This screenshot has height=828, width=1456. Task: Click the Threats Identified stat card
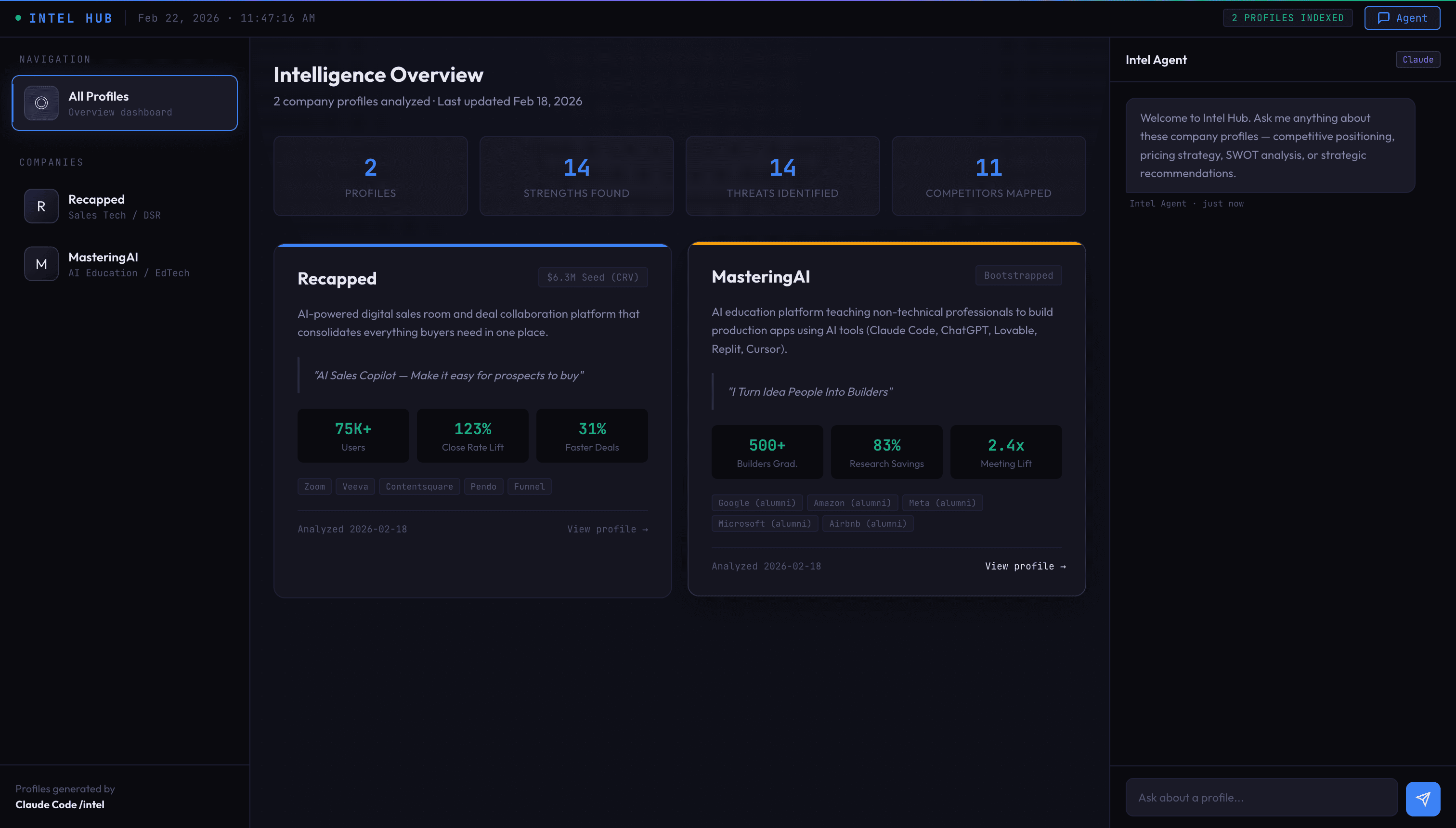click(x=782, y=176)
